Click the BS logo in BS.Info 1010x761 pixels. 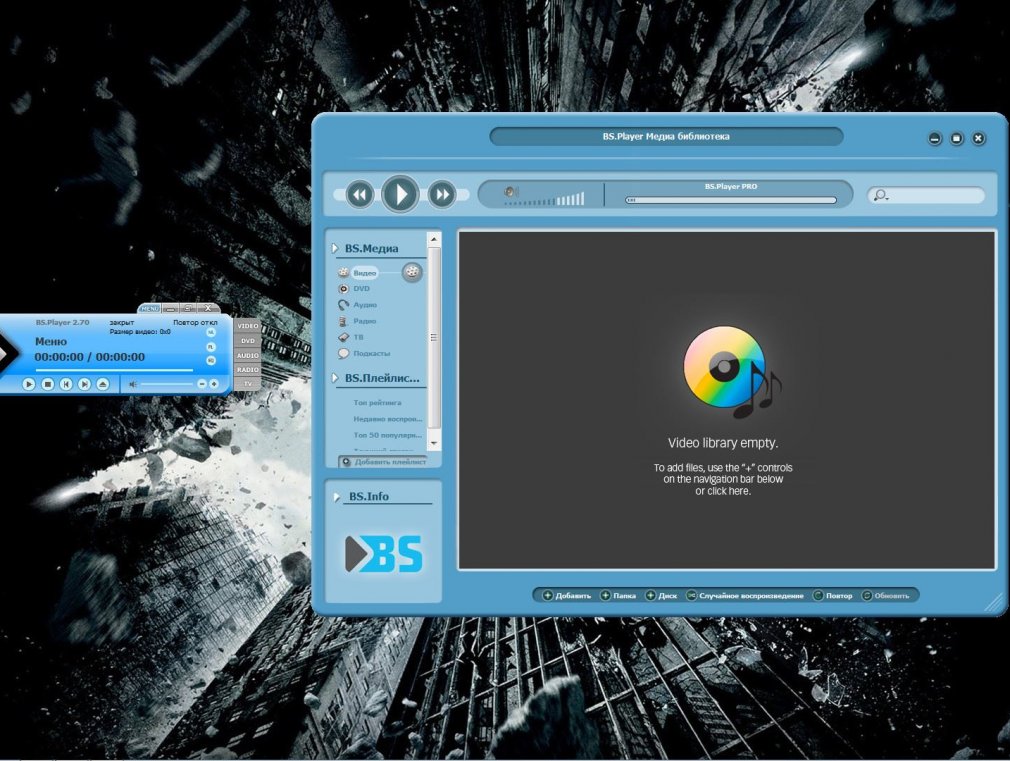click(x=384, y=554)
